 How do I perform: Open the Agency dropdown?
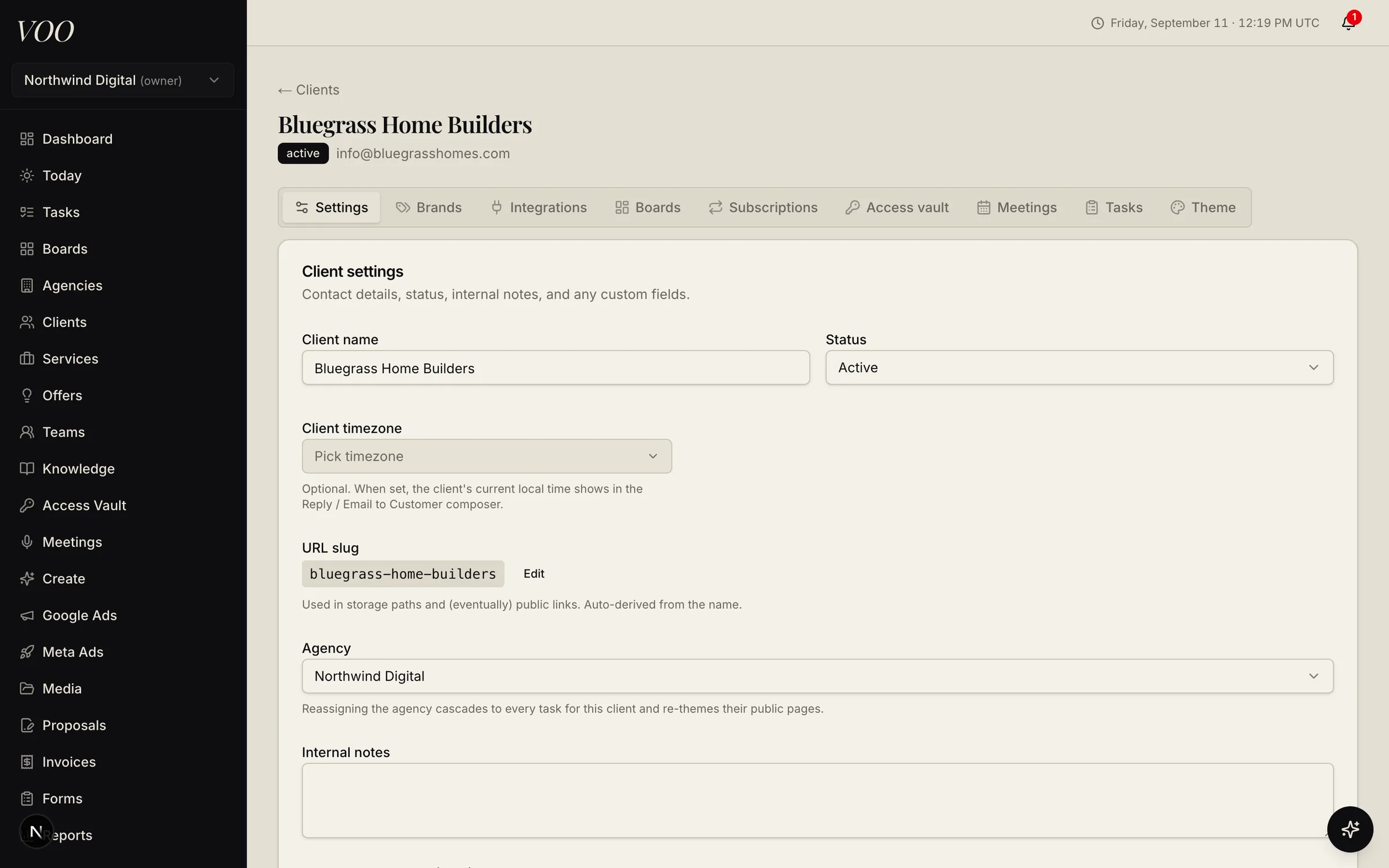(818, 676)
